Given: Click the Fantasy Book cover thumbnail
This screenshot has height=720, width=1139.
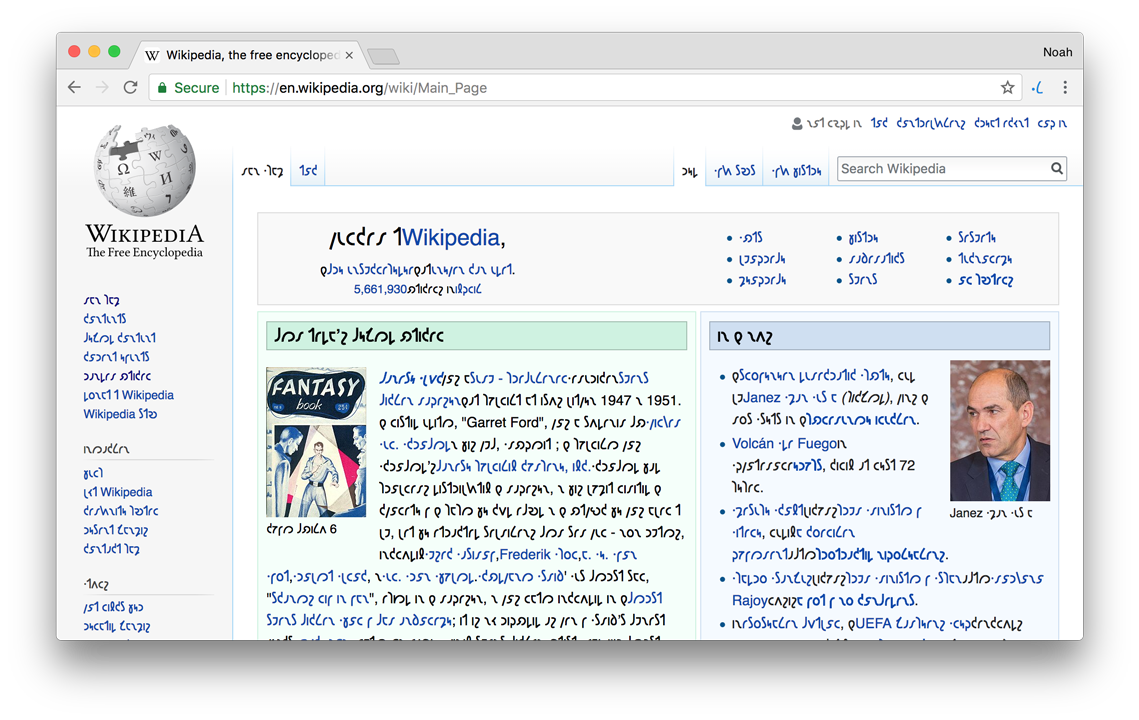Looking at the screenshot, I should [316, 442].
